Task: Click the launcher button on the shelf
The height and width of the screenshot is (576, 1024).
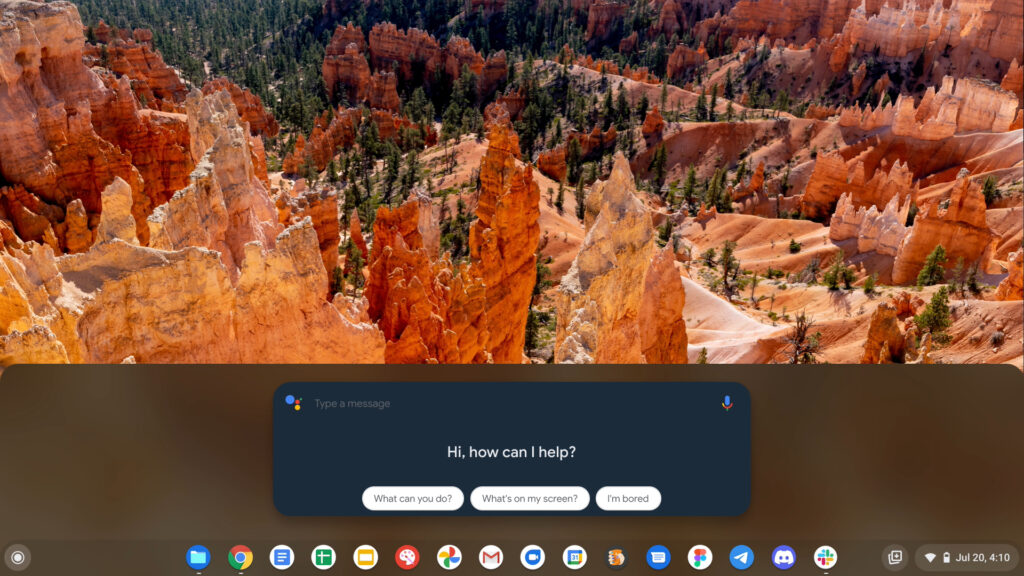Action: (17, 557)
